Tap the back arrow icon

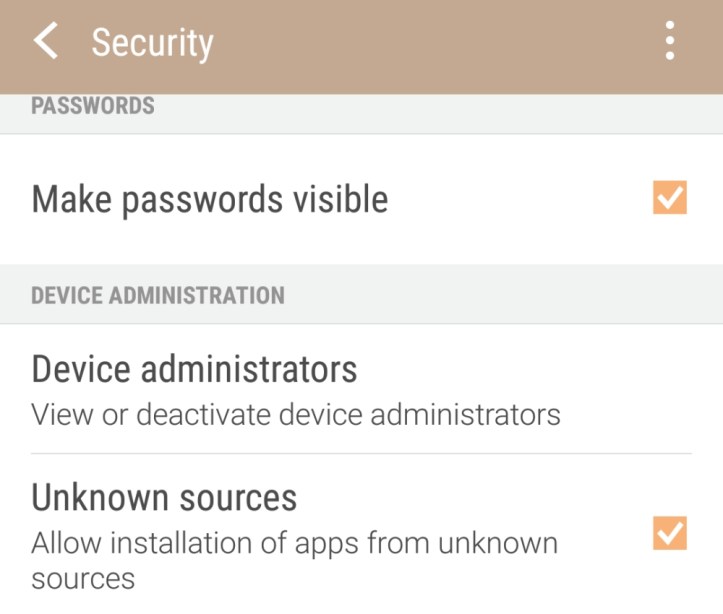point(45,41)
